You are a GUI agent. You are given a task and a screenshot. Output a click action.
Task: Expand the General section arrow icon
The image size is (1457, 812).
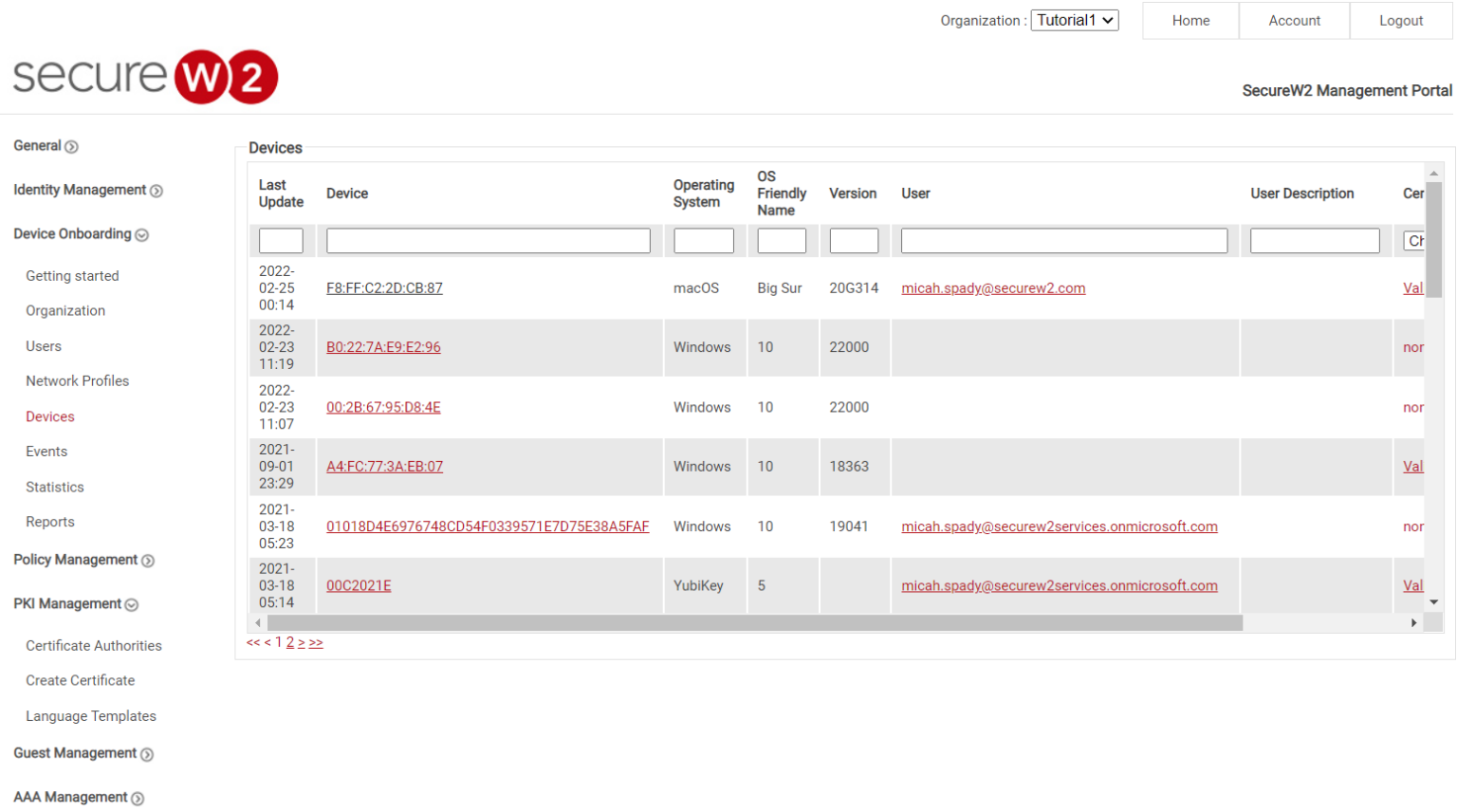(x=71, y=147)
